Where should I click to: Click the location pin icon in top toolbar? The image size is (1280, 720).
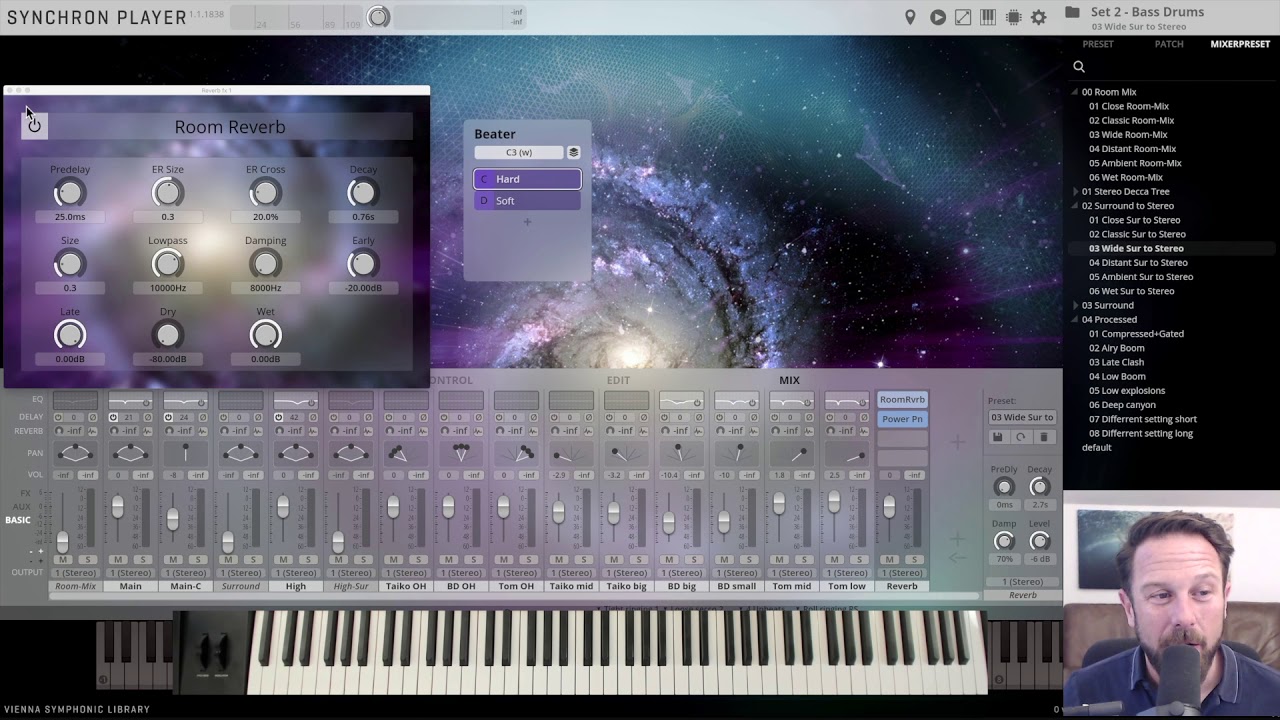[x=910, y=17]
